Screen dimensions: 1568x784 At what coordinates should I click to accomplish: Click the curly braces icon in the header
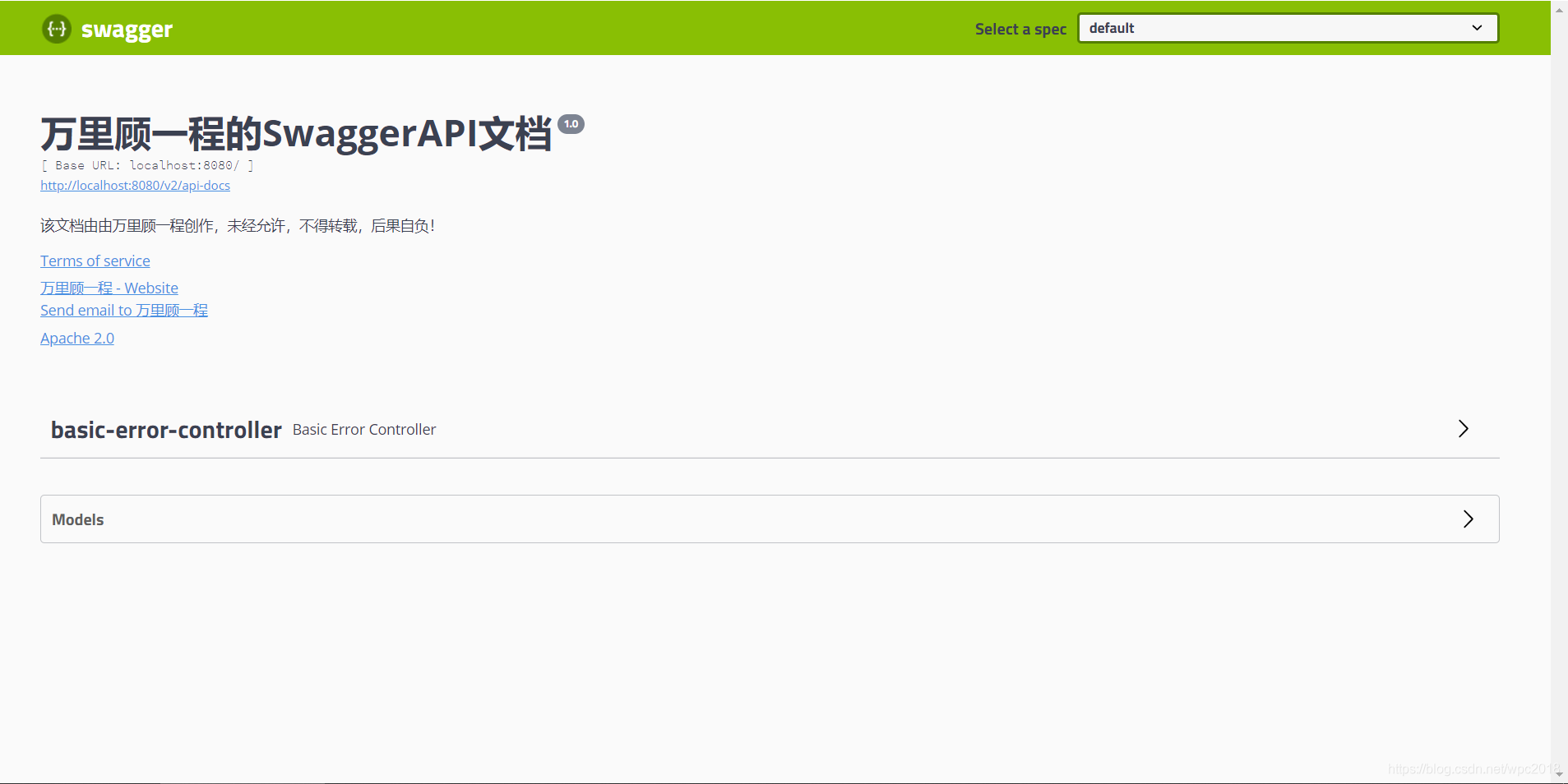pyautogui.click(x=55, y=29)
